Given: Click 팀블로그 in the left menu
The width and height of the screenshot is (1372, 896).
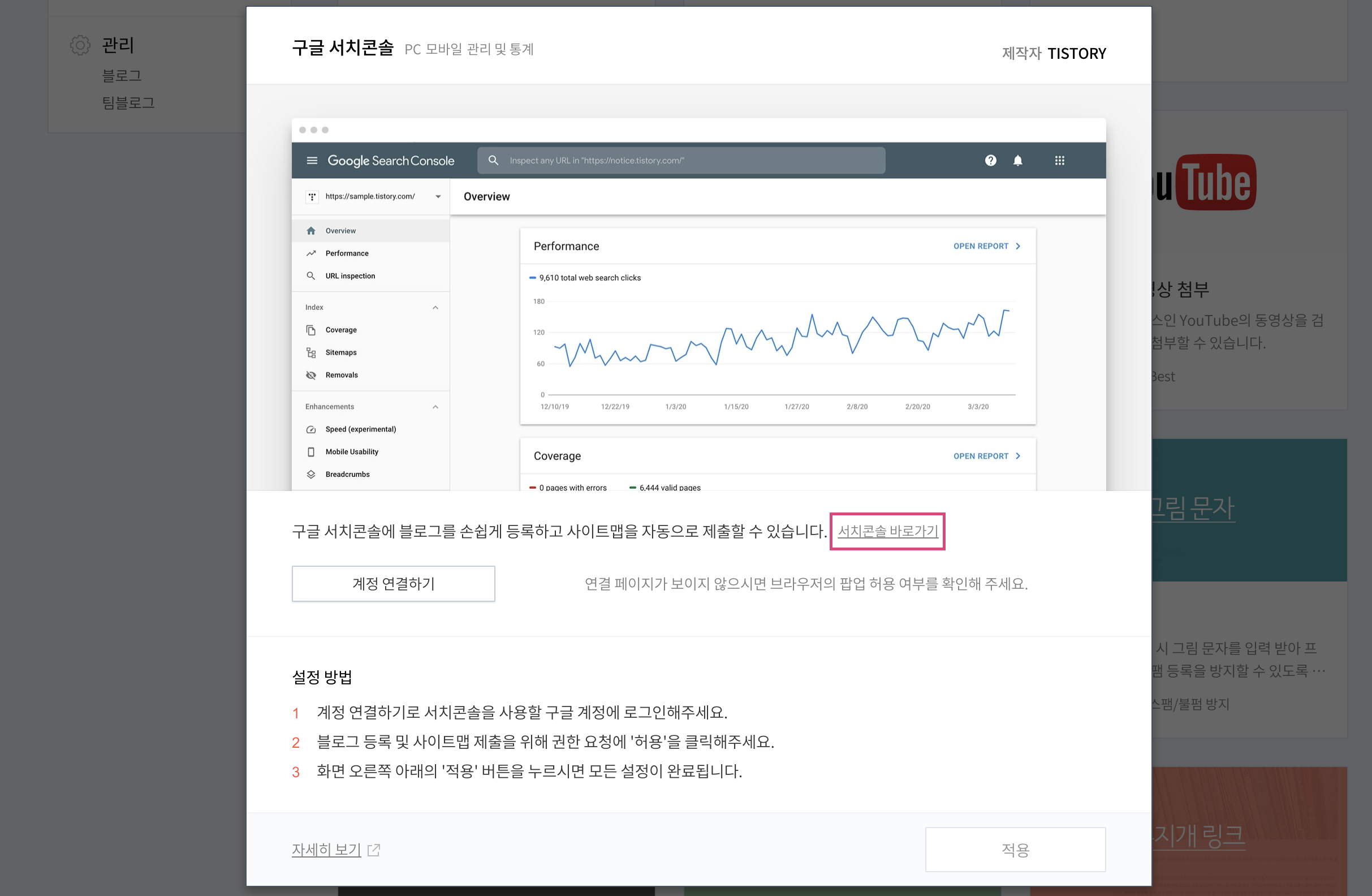Looking at the screenshot, I should (x=128, y=102).
